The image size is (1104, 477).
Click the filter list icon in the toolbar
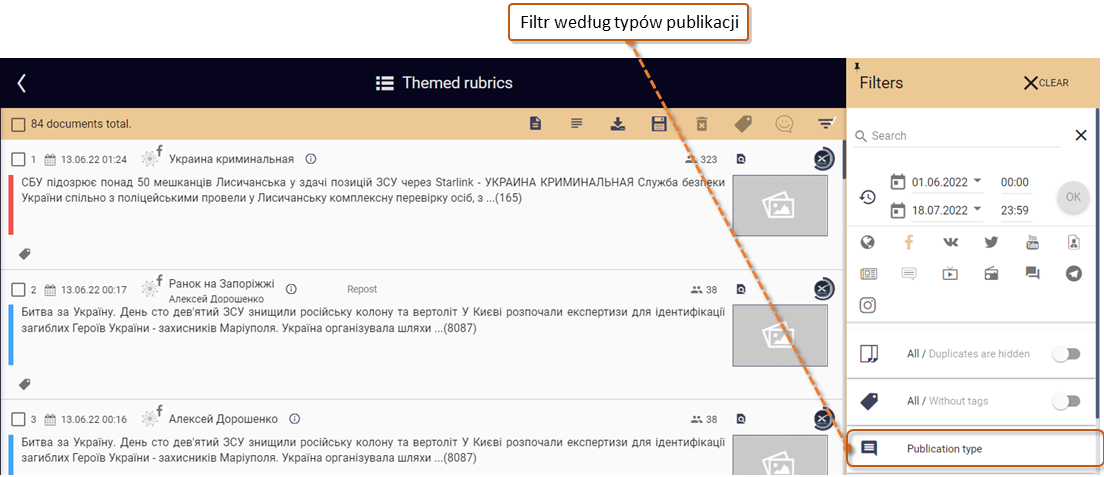[825, 124]
